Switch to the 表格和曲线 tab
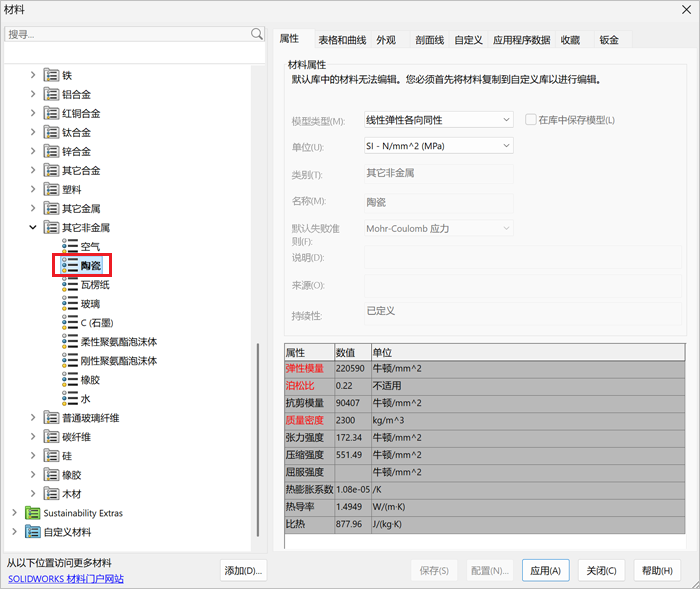The image size is (700, 589). [x=342, y=40]
